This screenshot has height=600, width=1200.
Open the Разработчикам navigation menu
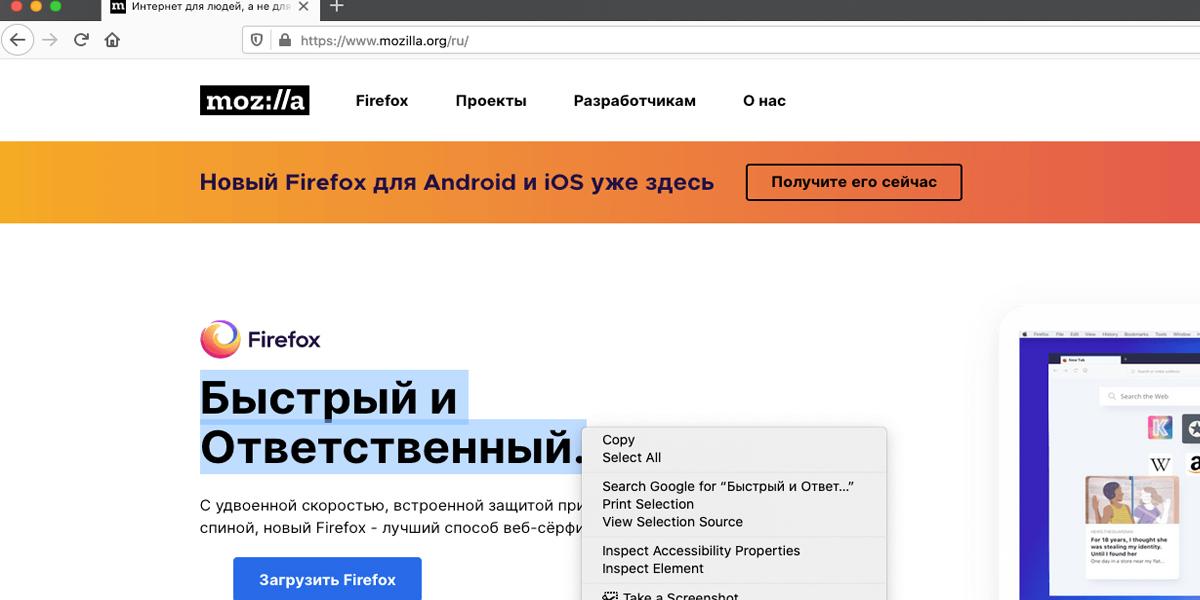(635, 101)
